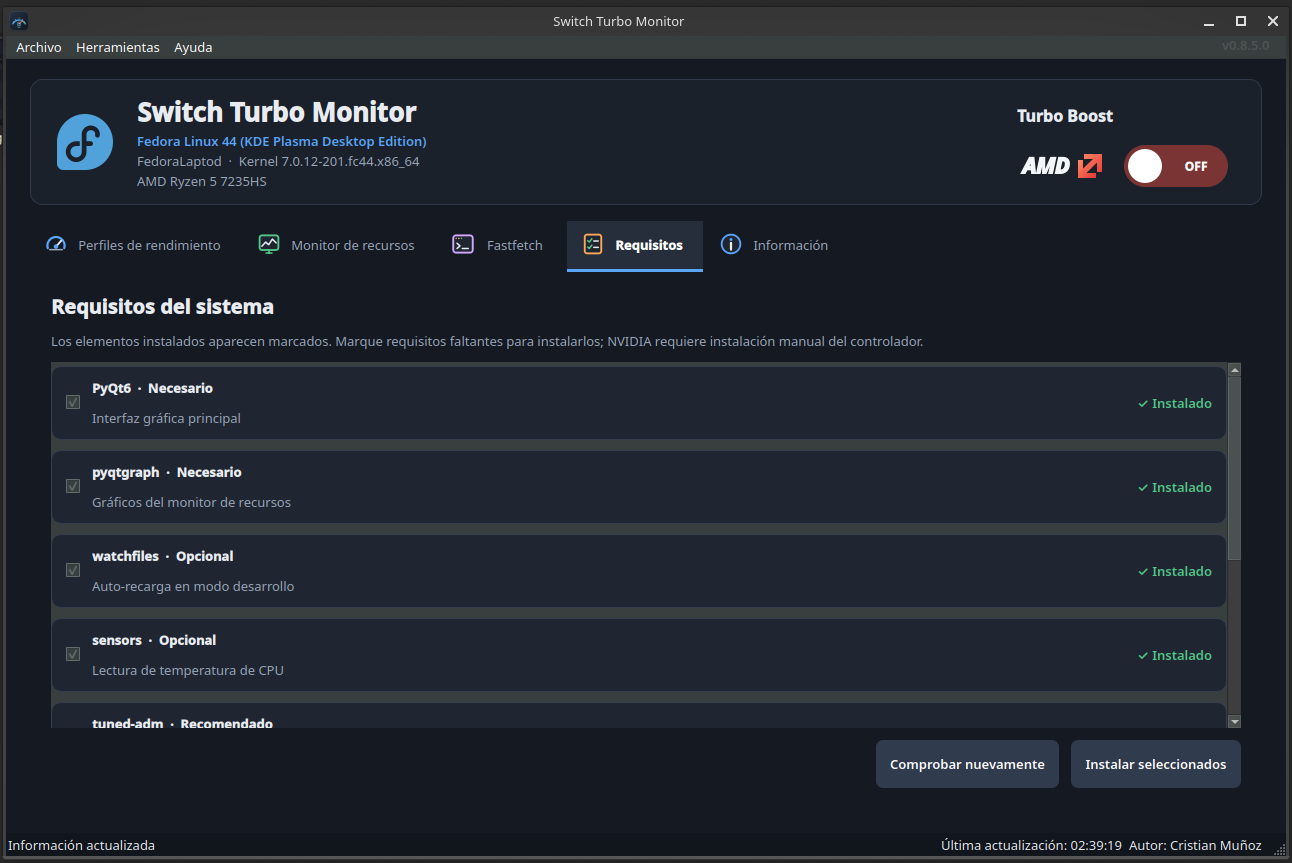Open the Ayuda menu

point(193,47)
